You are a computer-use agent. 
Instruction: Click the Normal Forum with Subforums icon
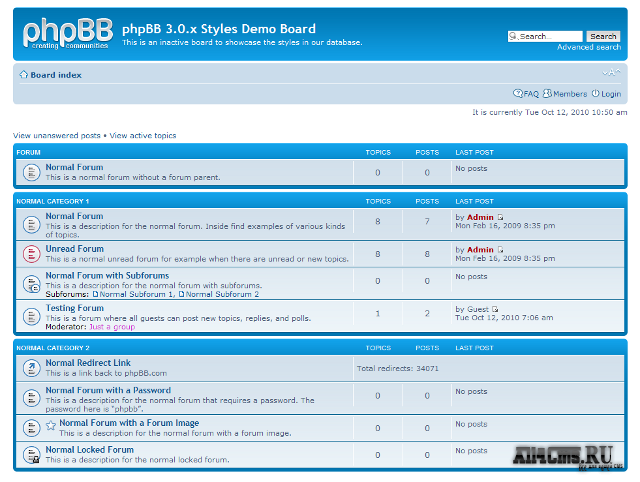pos(31,284)
